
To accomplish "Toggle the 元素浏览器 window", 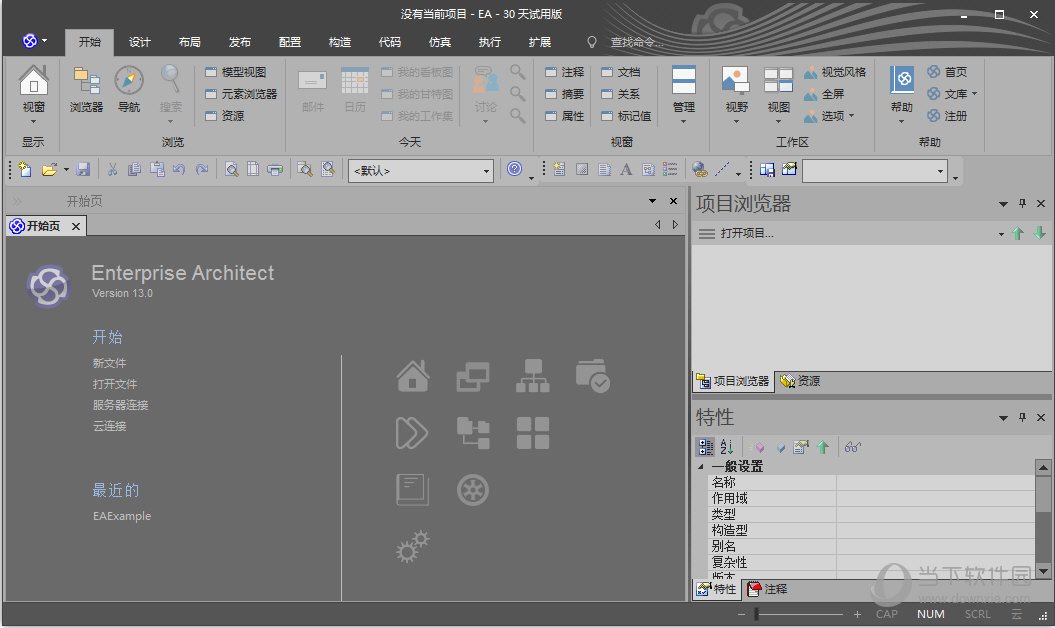I will pos(241,94).
